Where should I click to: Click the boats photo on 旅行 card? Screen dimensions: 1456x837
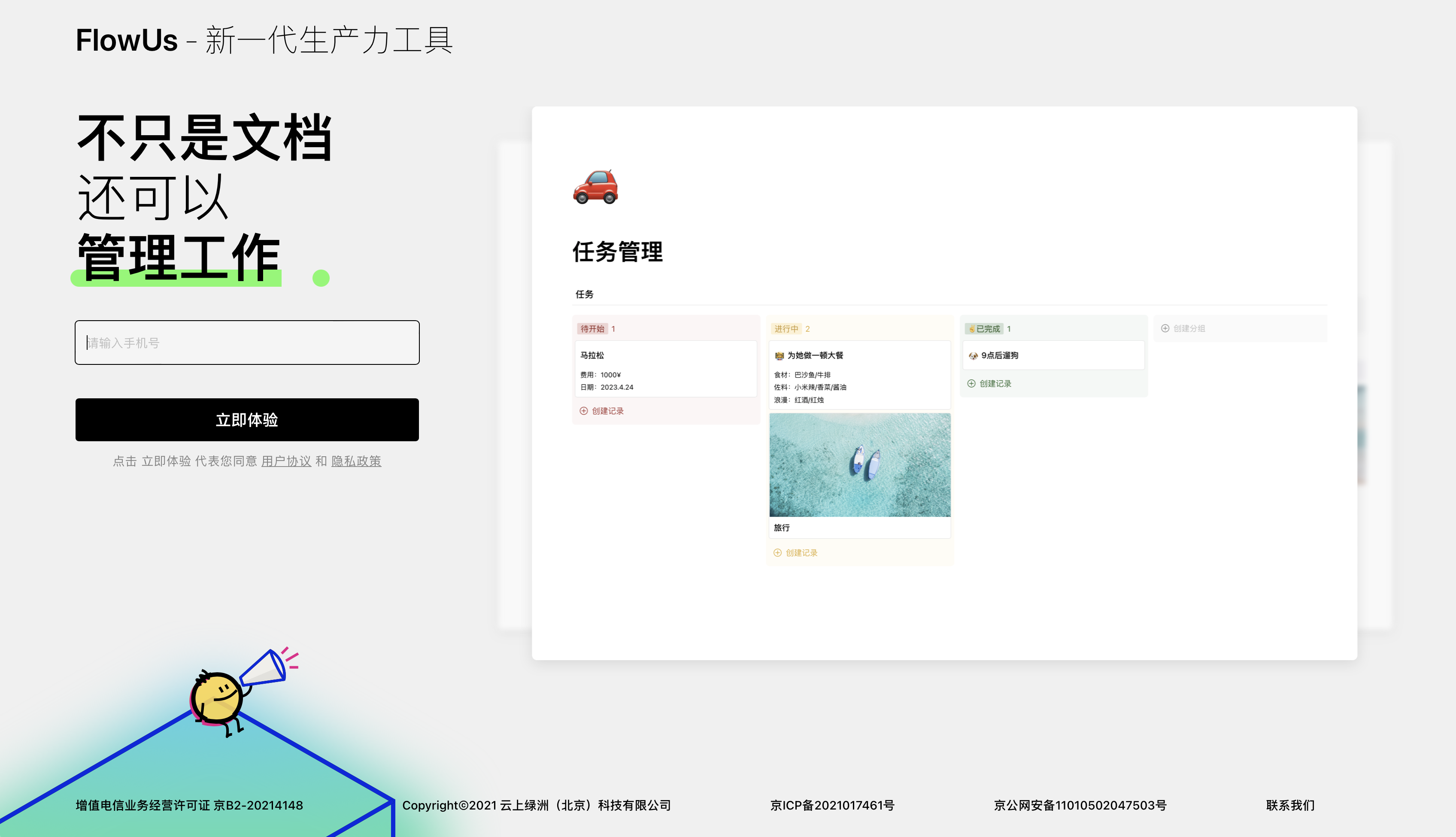[x=859, y=464]
